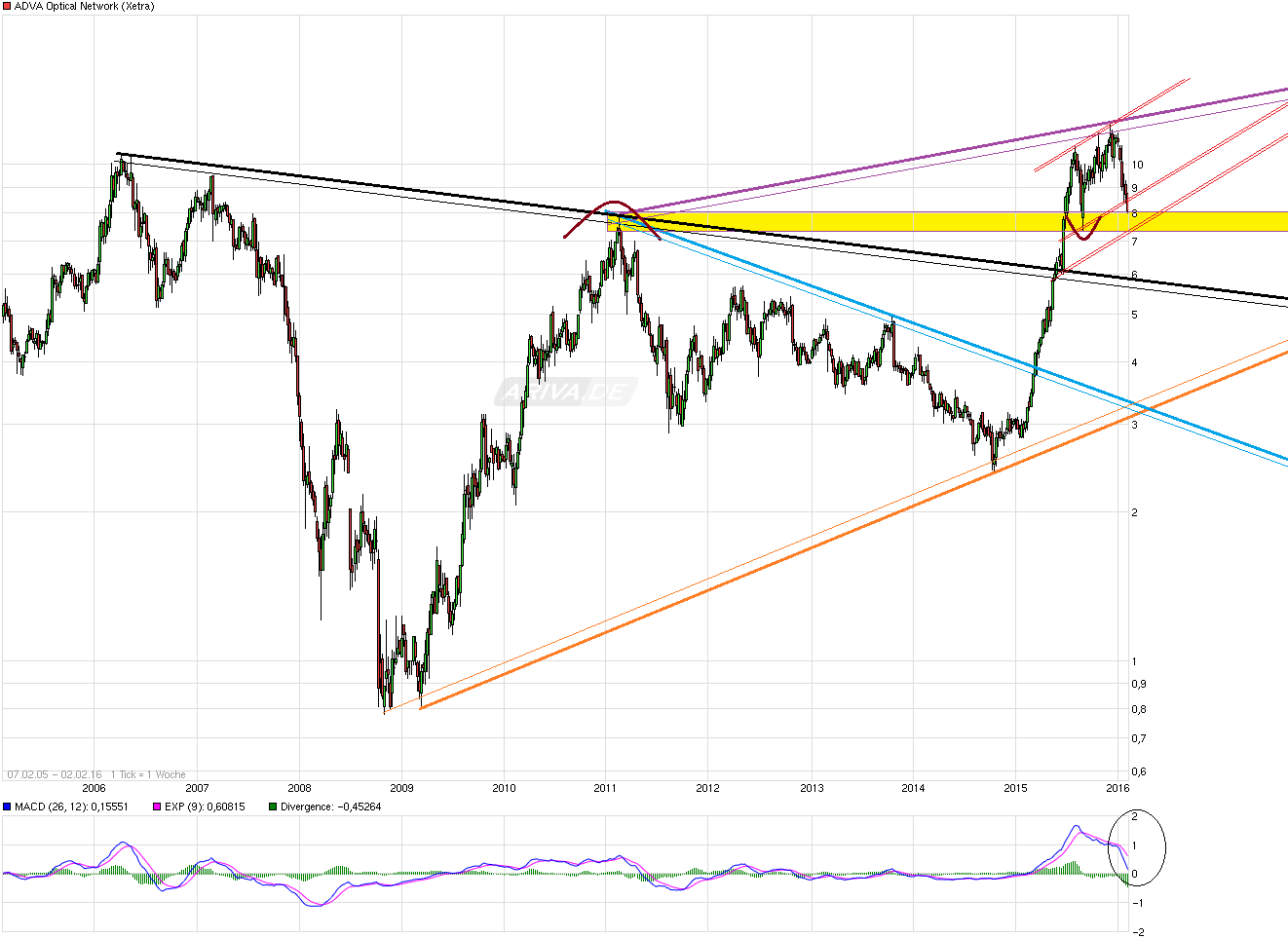
Task: Click the 2011 year label on the time axis
Action: 606,788
